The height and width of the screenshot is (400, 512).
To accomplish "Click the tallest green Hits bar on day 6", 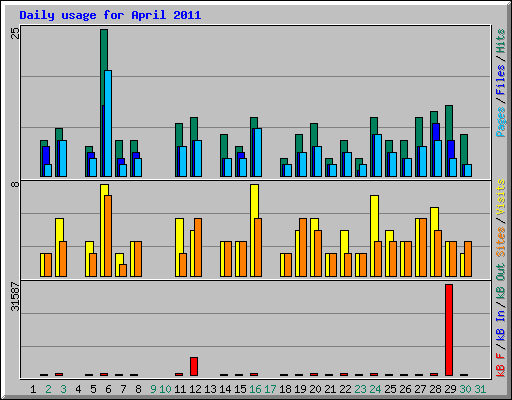I will [104, 50].
